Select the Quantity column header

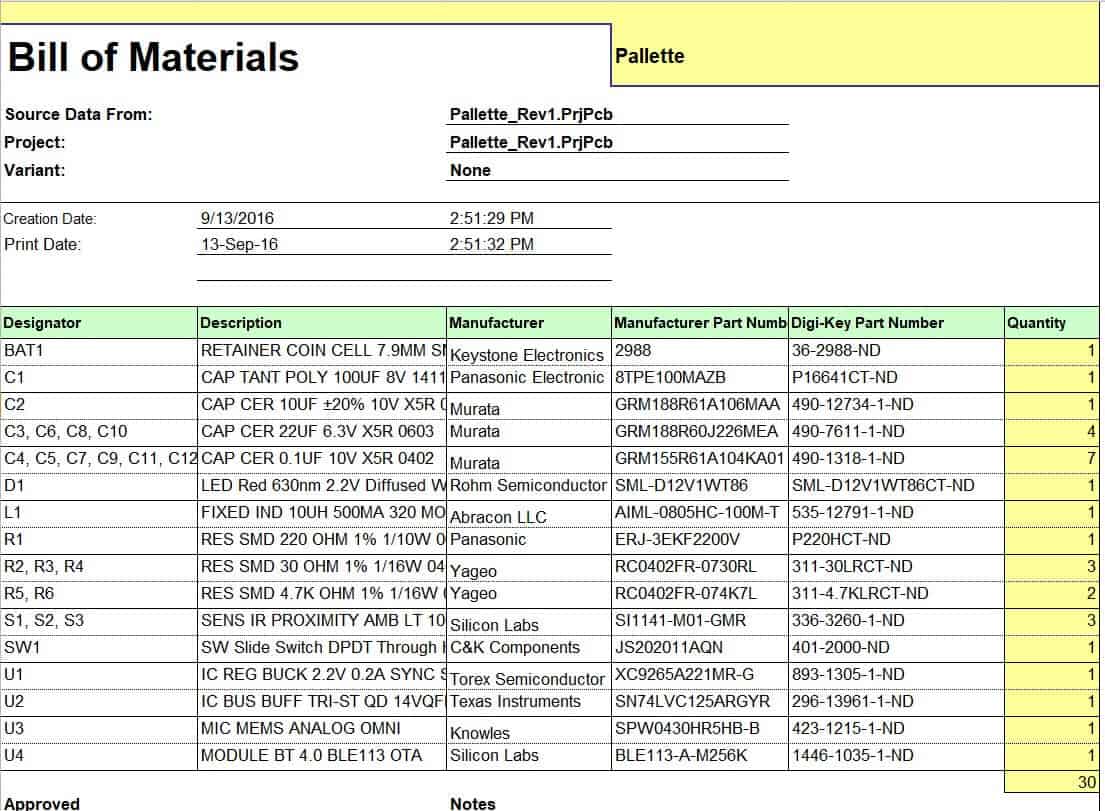[x=1051, y=323]
